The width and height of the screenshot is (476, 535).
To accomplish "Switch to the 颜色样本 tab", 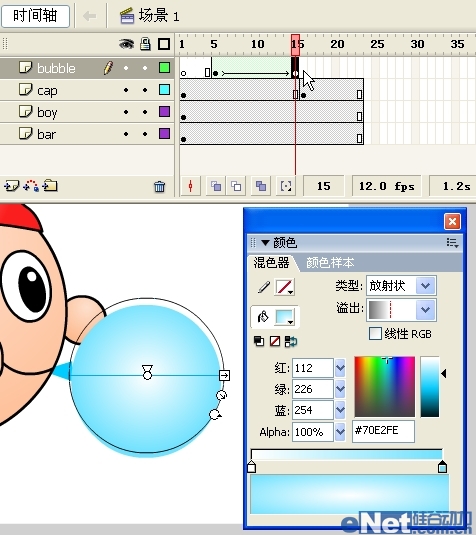I will [x=330, y=263].
